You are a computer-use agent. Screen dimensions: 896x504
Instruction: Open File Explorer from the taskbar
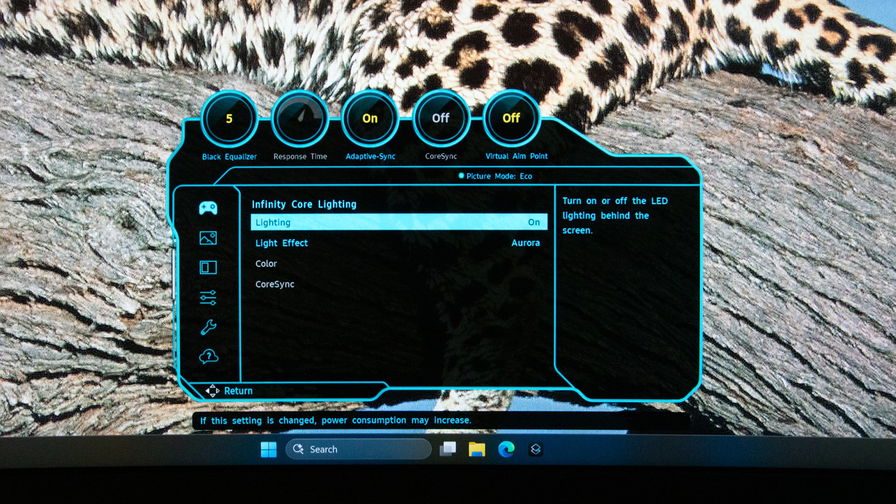477,449
